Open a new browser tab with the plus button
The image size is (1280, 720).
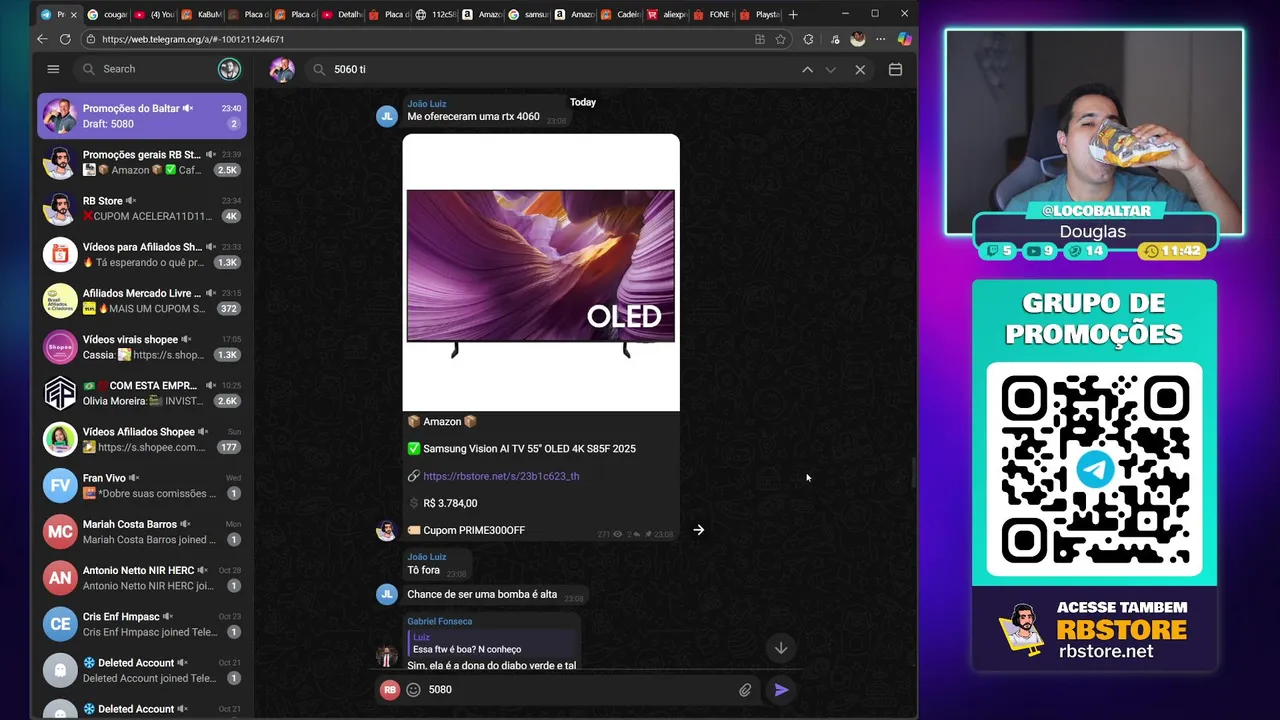(793, 14)
